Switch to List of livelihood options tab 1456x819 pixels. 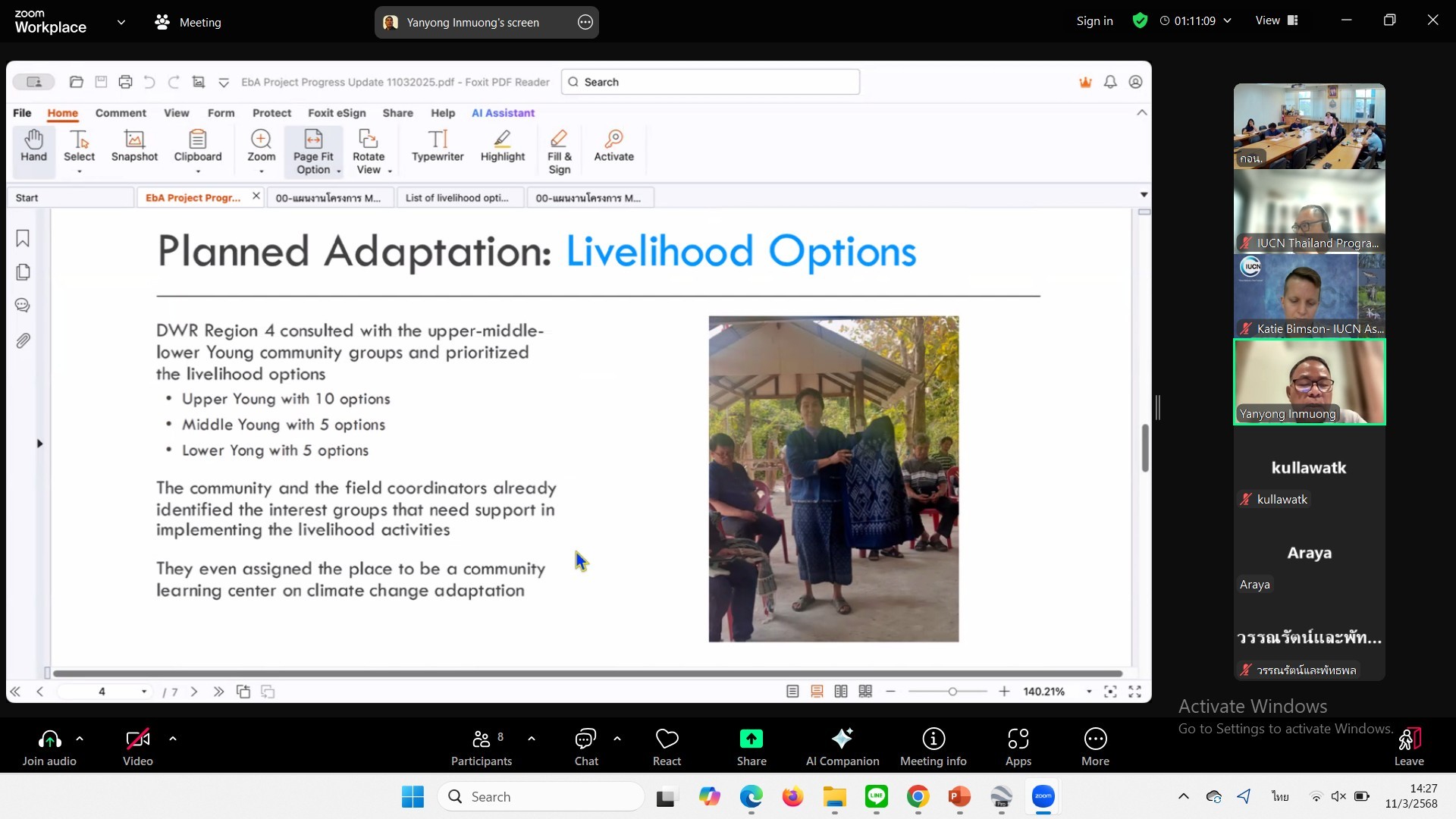[x=457, y=198]
